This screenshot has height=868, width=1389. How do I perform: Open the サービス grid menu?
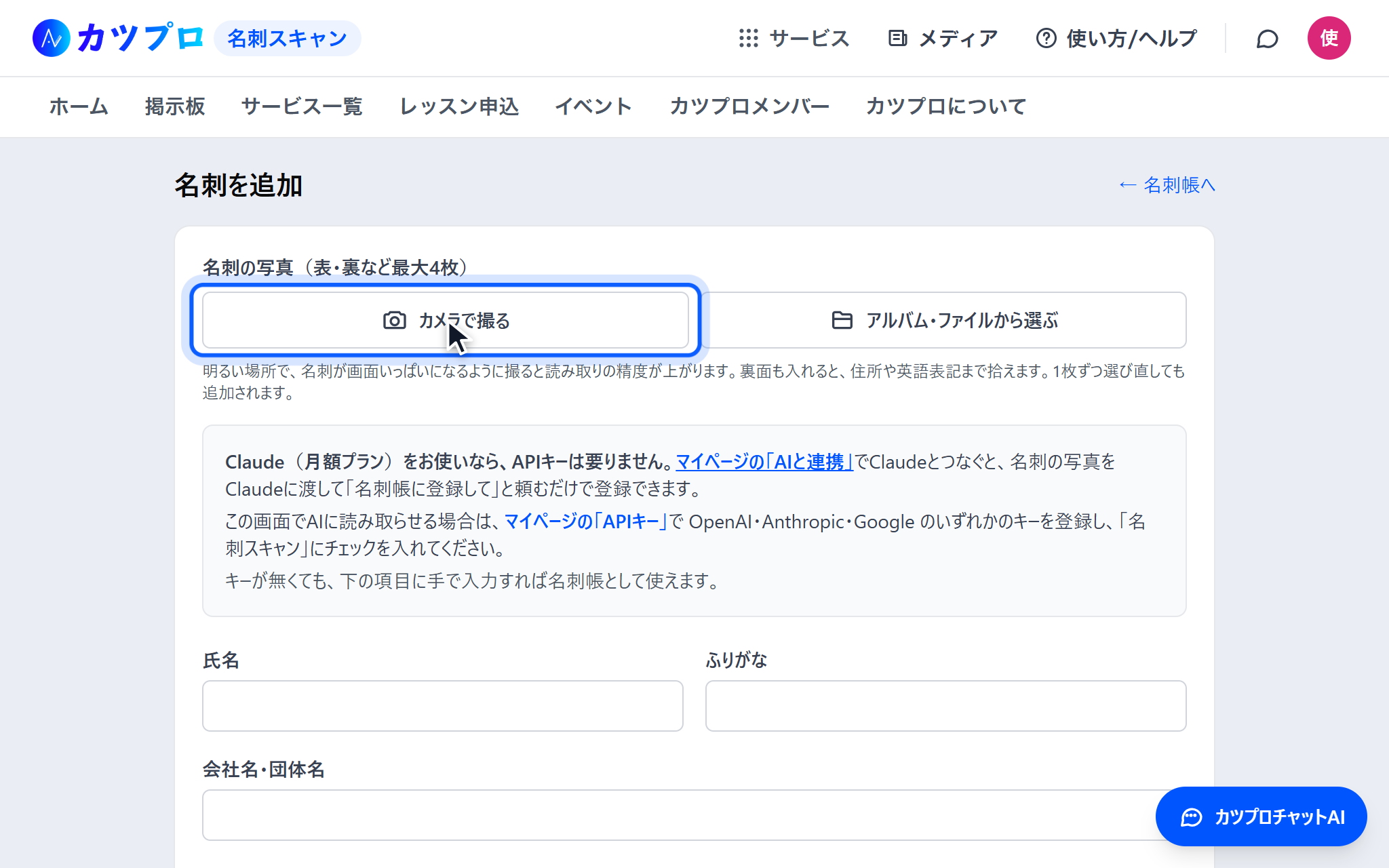coord(794,38)
